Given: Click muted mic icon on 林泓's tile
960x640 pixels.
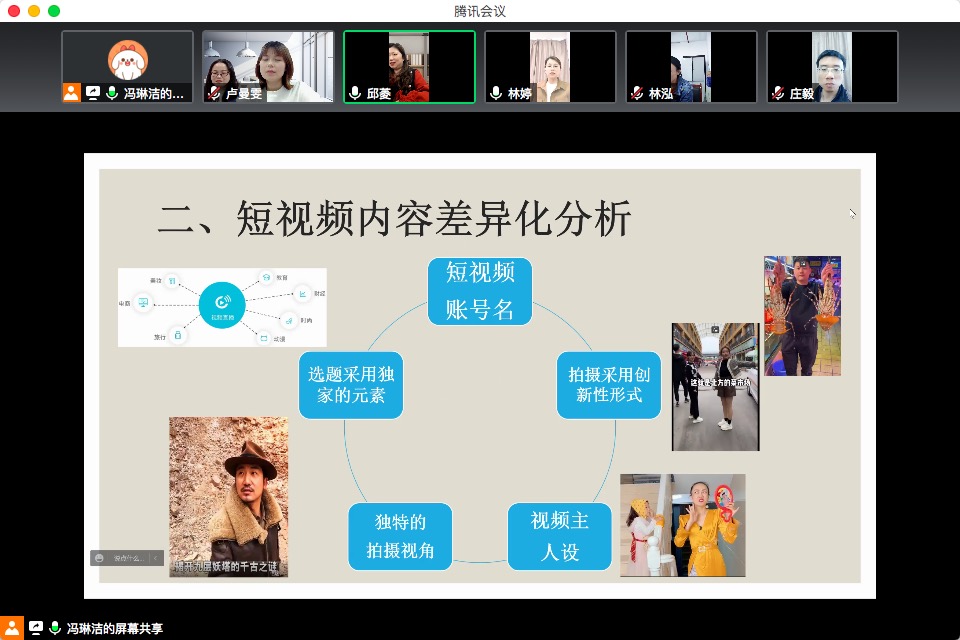Looking at the screenshot, I should click(636, 93).
